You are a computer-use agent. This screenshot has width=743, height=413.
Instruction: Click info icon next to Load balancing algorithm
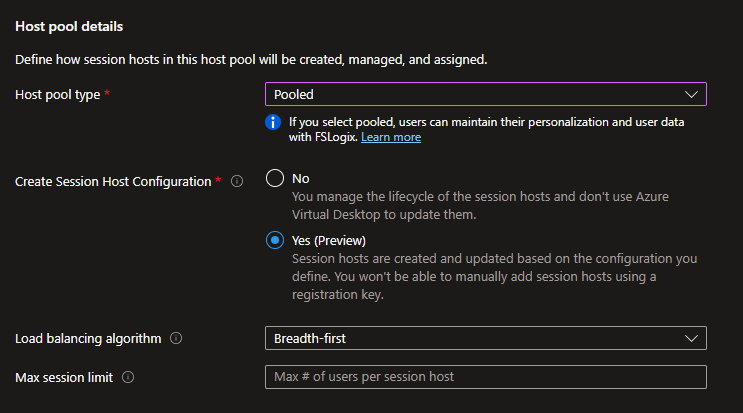coord(176,338)
